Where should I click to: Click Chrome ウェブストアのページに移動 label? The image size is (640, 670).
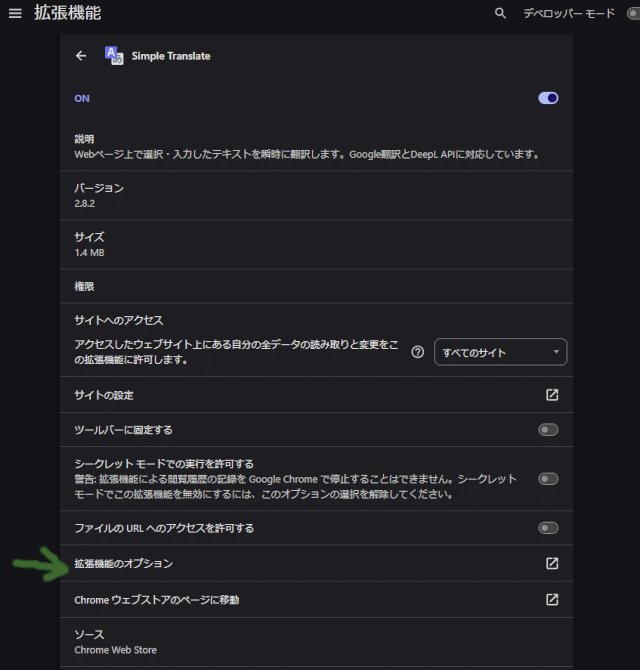point(157,600)
